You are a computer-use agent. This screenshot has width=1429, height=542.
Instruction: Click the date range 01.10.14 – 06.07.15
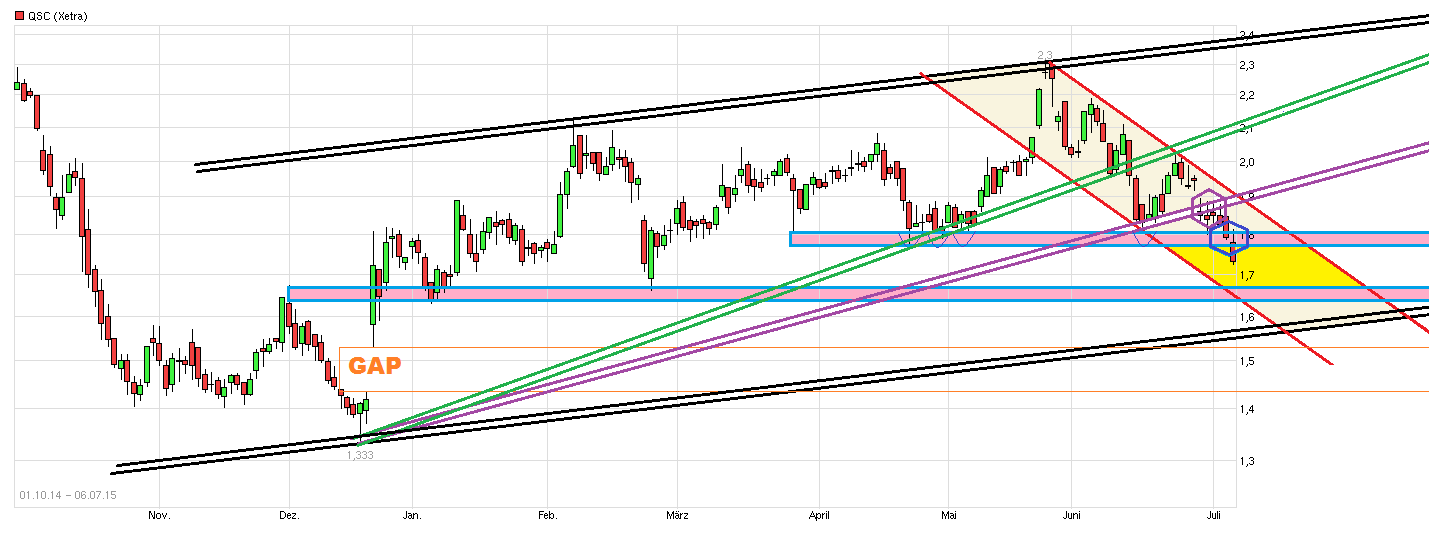pyautogui.click(x=66, y=495)
